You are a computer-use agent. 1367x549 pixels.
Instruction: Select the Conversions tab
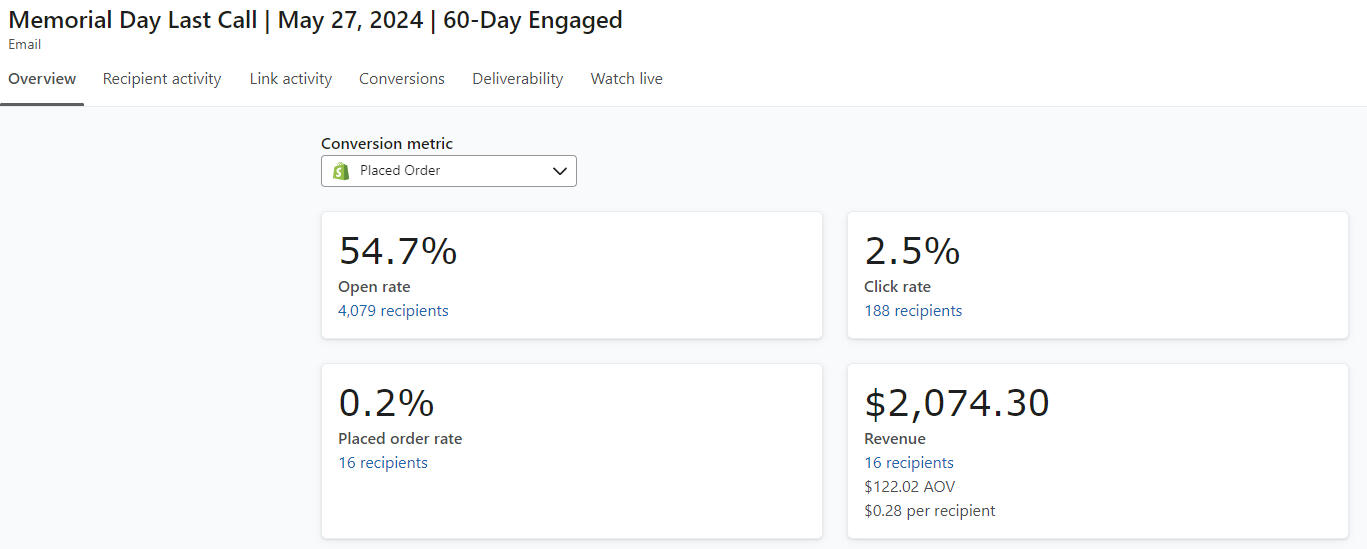402,79
